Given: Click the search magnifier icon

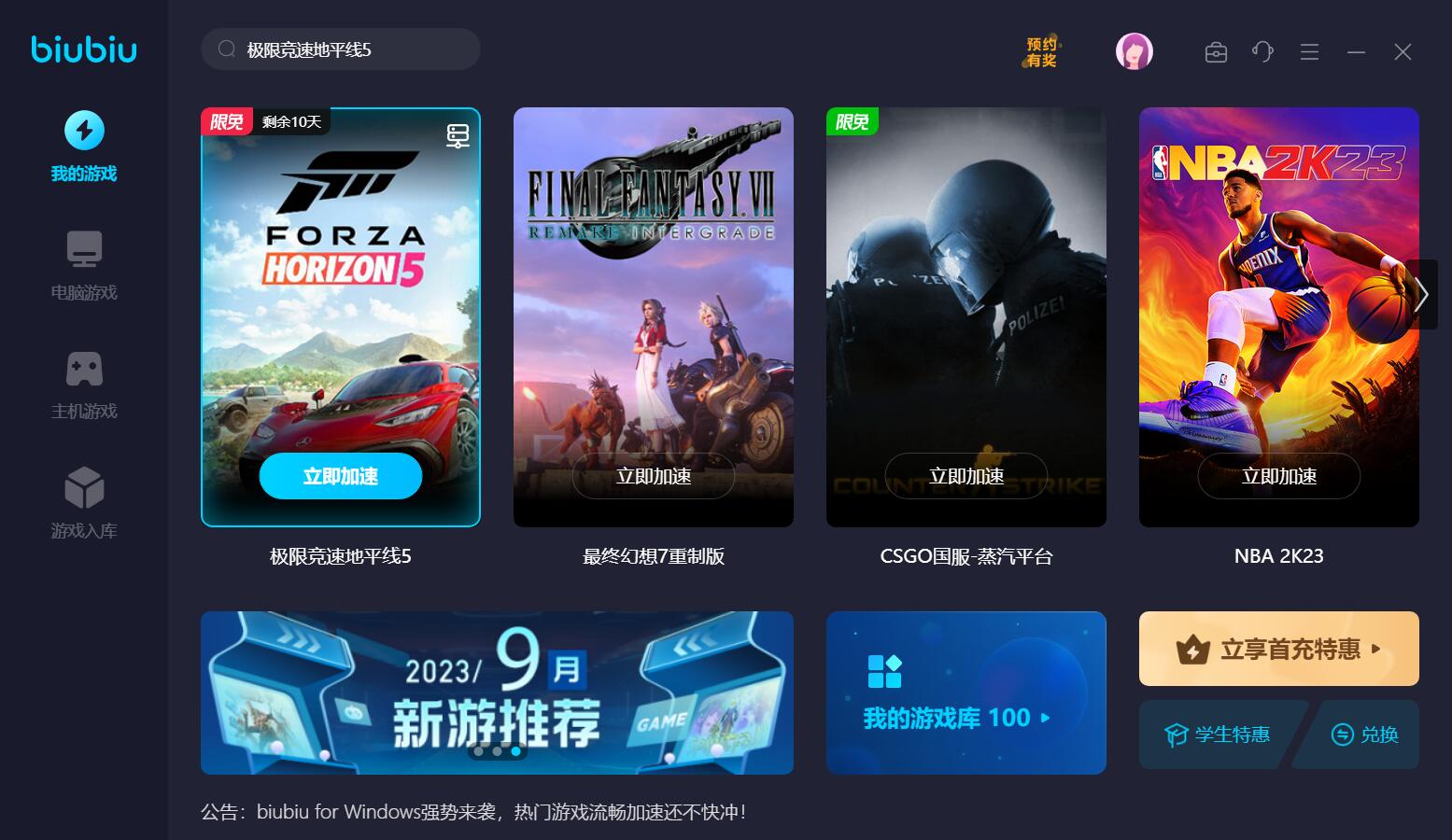Looking at the screenshot, I should click(226, 49).
